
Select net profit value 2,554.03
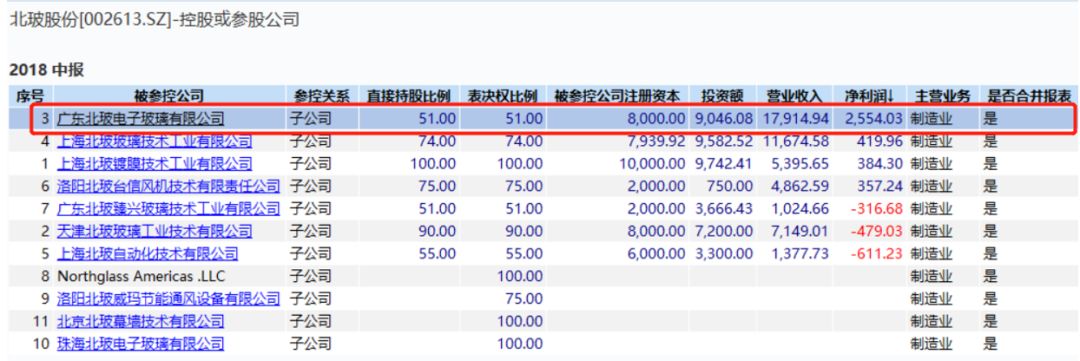873,118
